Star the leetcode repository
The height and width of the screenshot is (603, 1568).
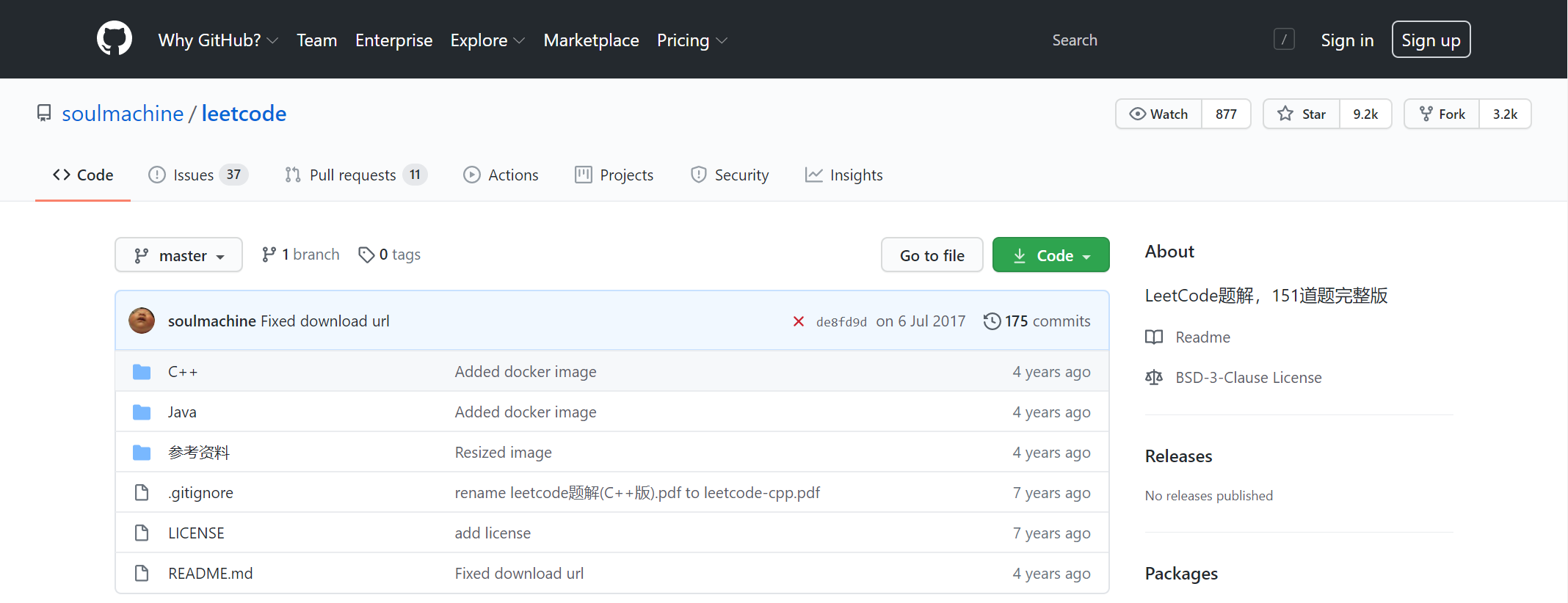1302,114
